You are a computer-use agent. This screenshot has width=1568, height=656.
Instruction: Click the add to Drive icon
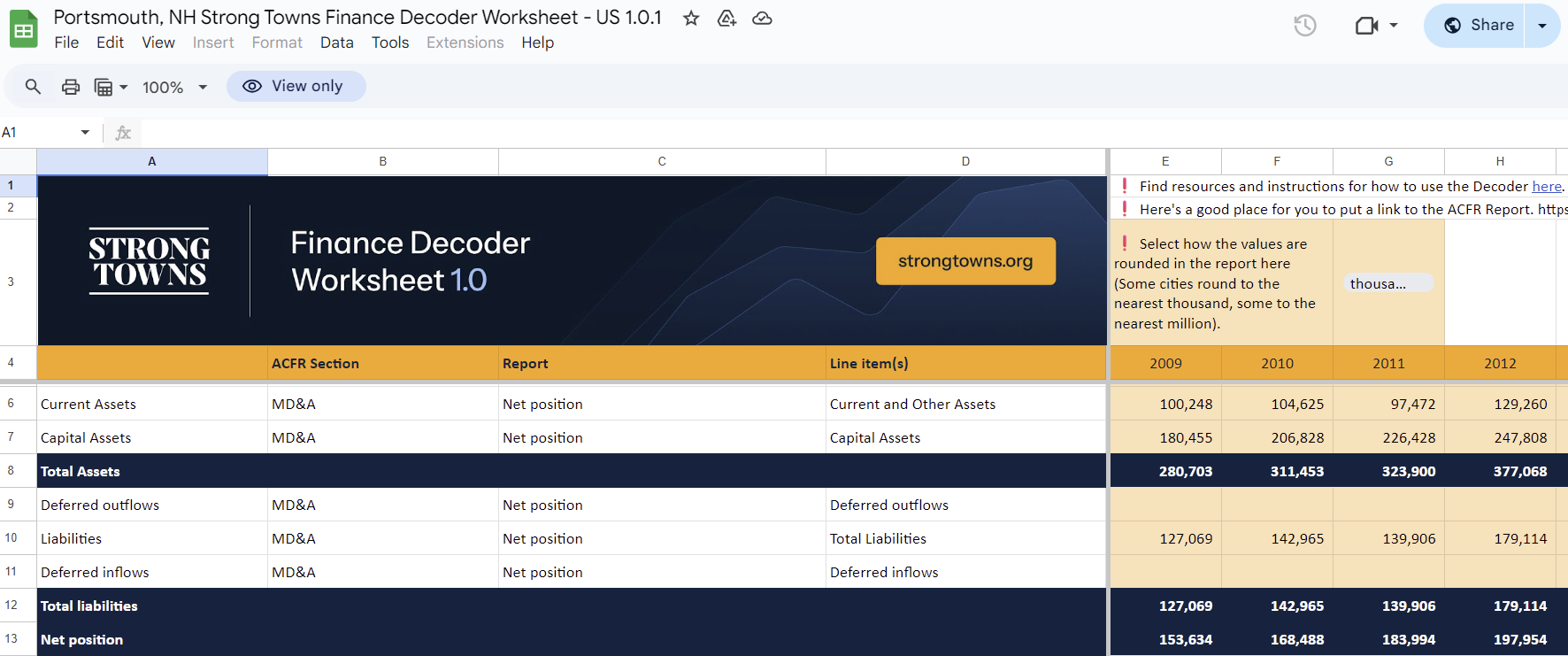coord(726,19)
